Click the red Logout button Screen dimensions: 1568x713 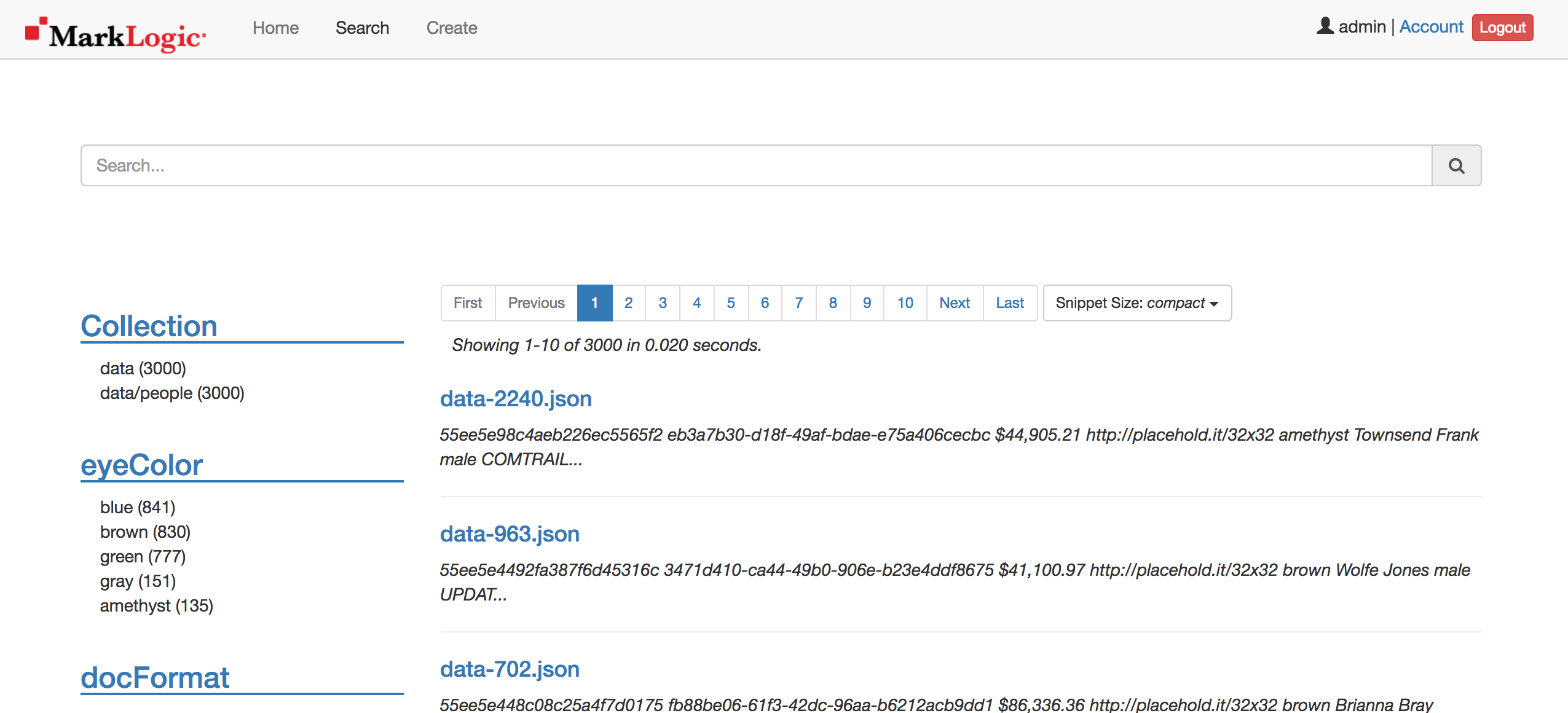click(x=1502, y=28)
